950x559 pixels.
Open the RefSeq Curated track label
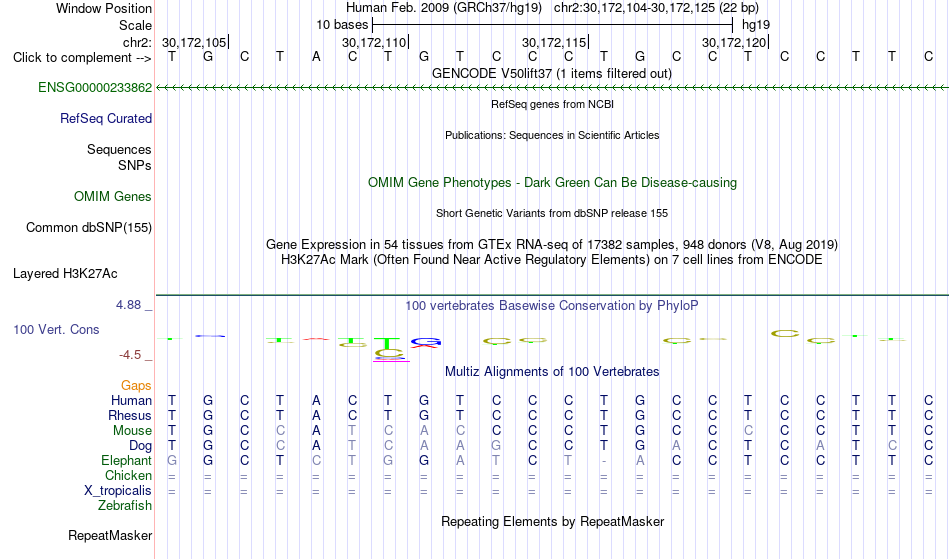pyautogui.click(x=106, y=119)
